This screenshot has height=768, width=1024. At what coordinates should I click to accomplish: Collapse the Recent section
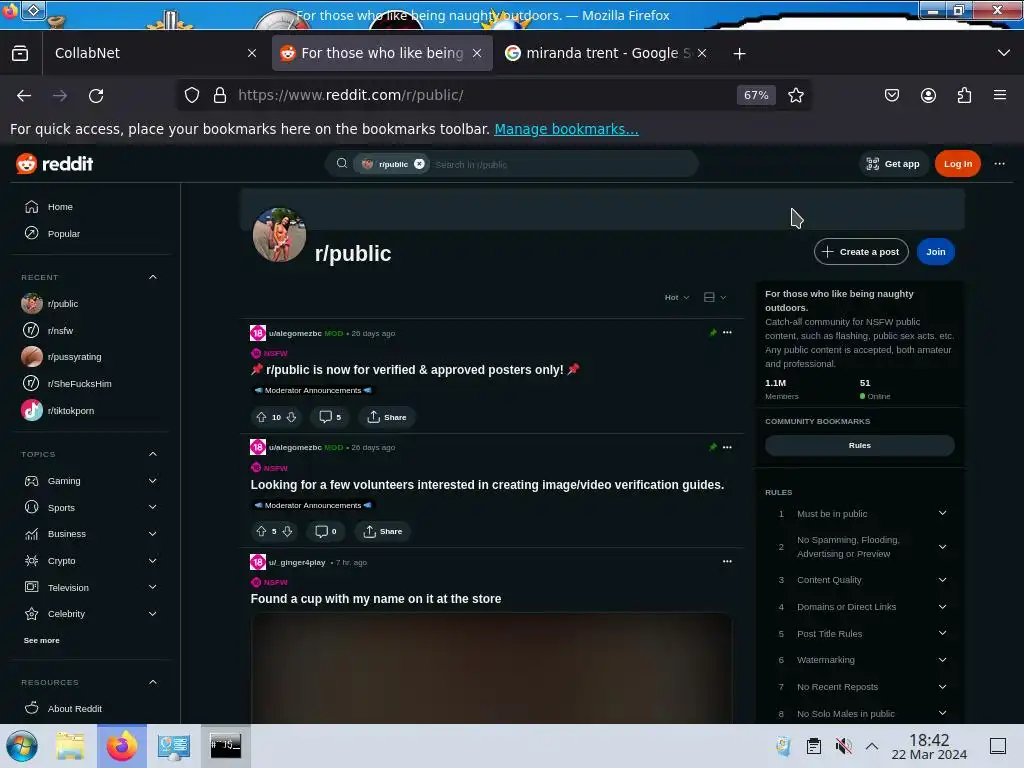click(153, 278)
